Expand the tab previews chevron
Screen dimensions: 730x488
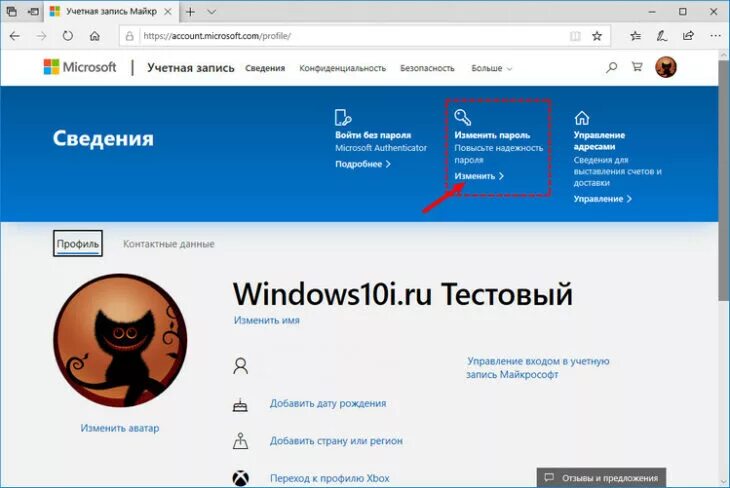coord(212,12)
